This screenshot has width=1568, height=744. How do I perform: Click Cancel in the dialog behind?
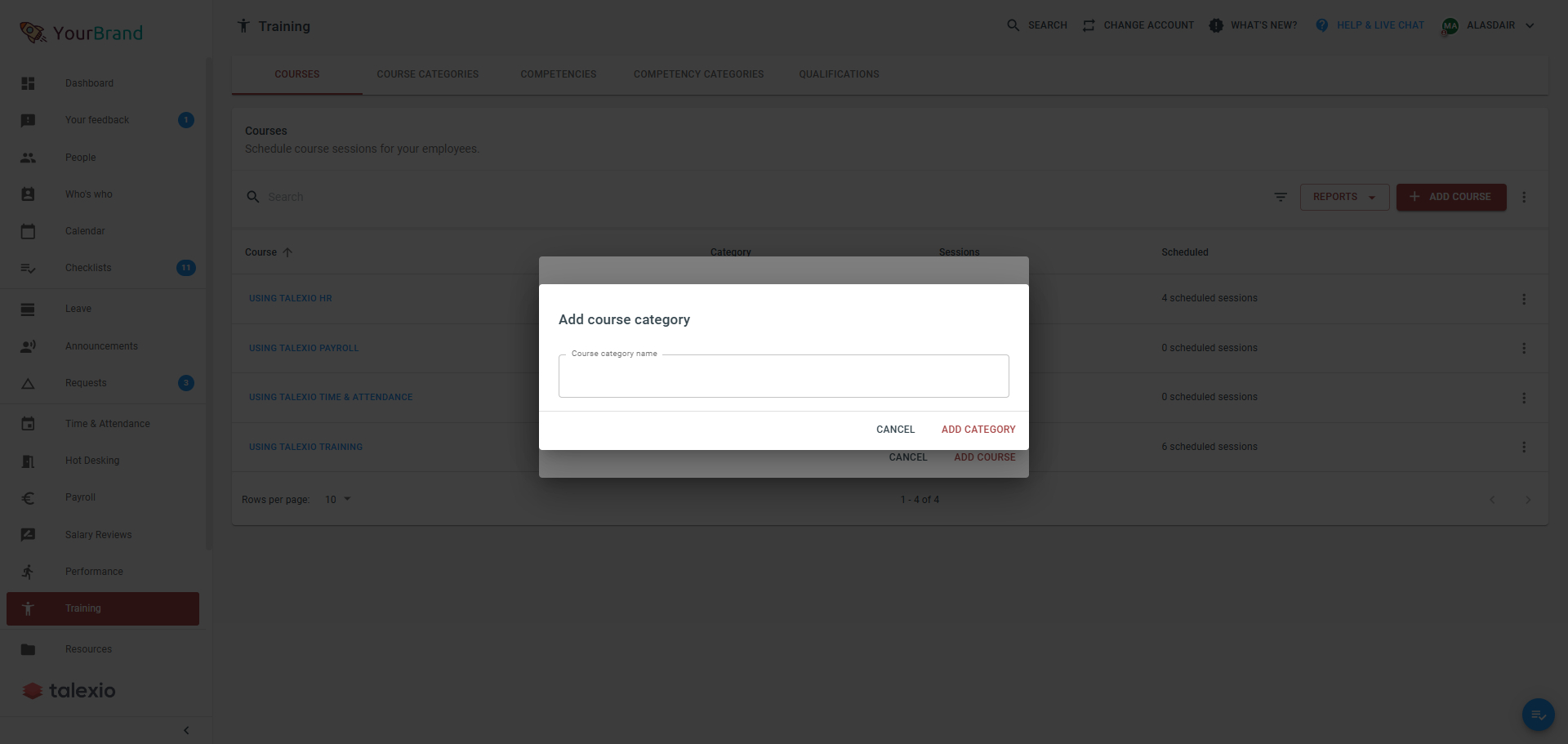pyautogui.click(x=908, y=457)
